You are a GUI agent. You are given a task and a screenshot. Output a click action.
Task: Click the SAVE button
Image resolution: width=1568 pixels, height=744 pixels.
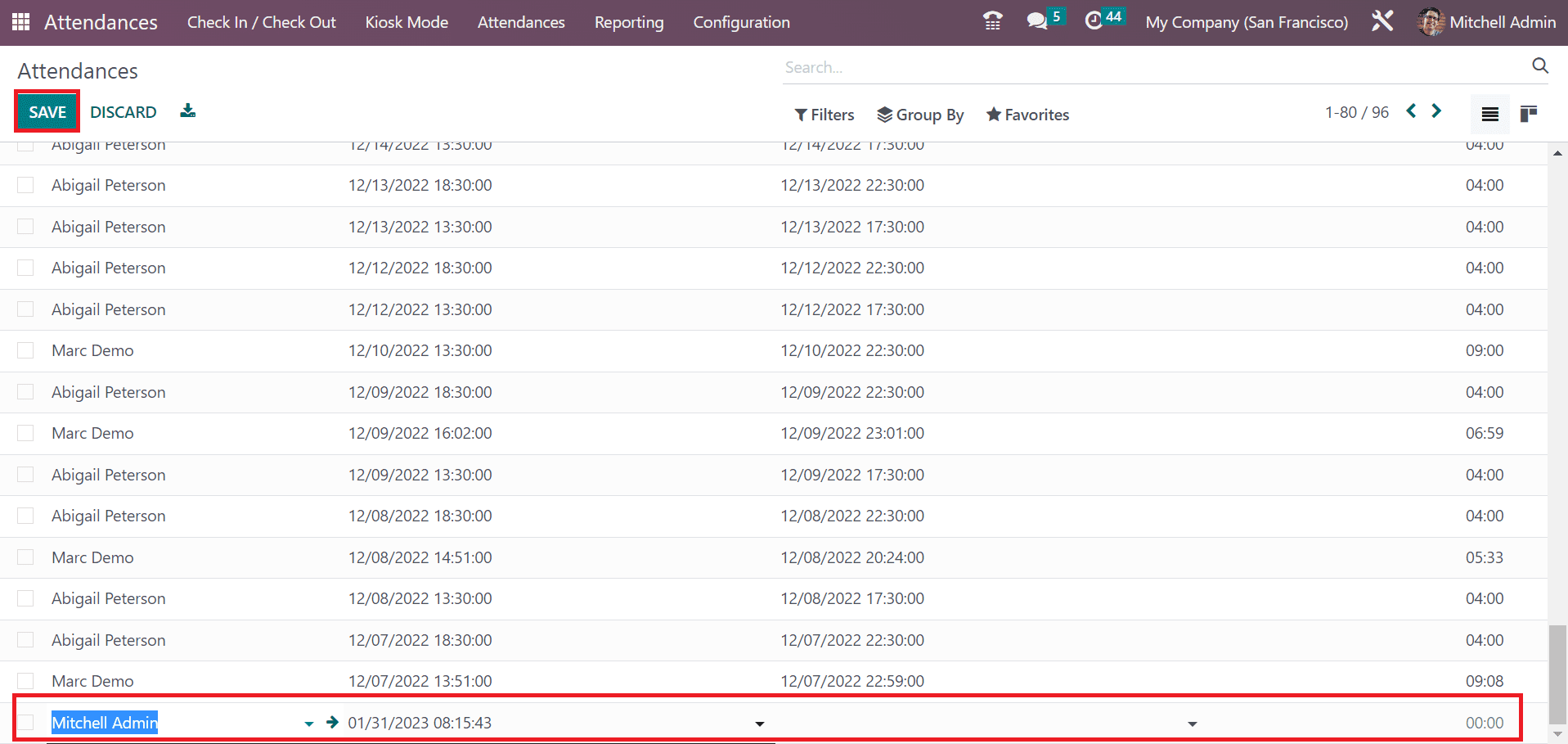47,112
